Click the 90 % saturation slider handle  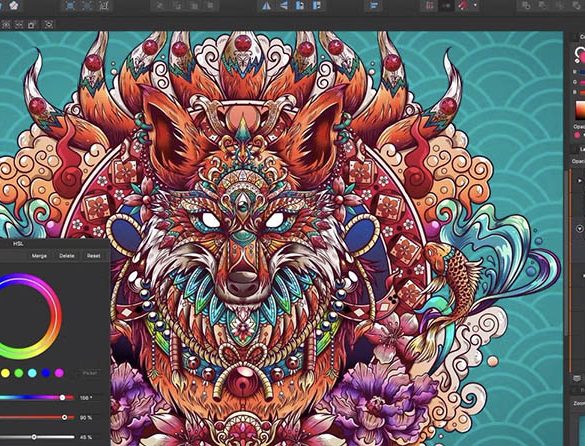click(65, 417)
